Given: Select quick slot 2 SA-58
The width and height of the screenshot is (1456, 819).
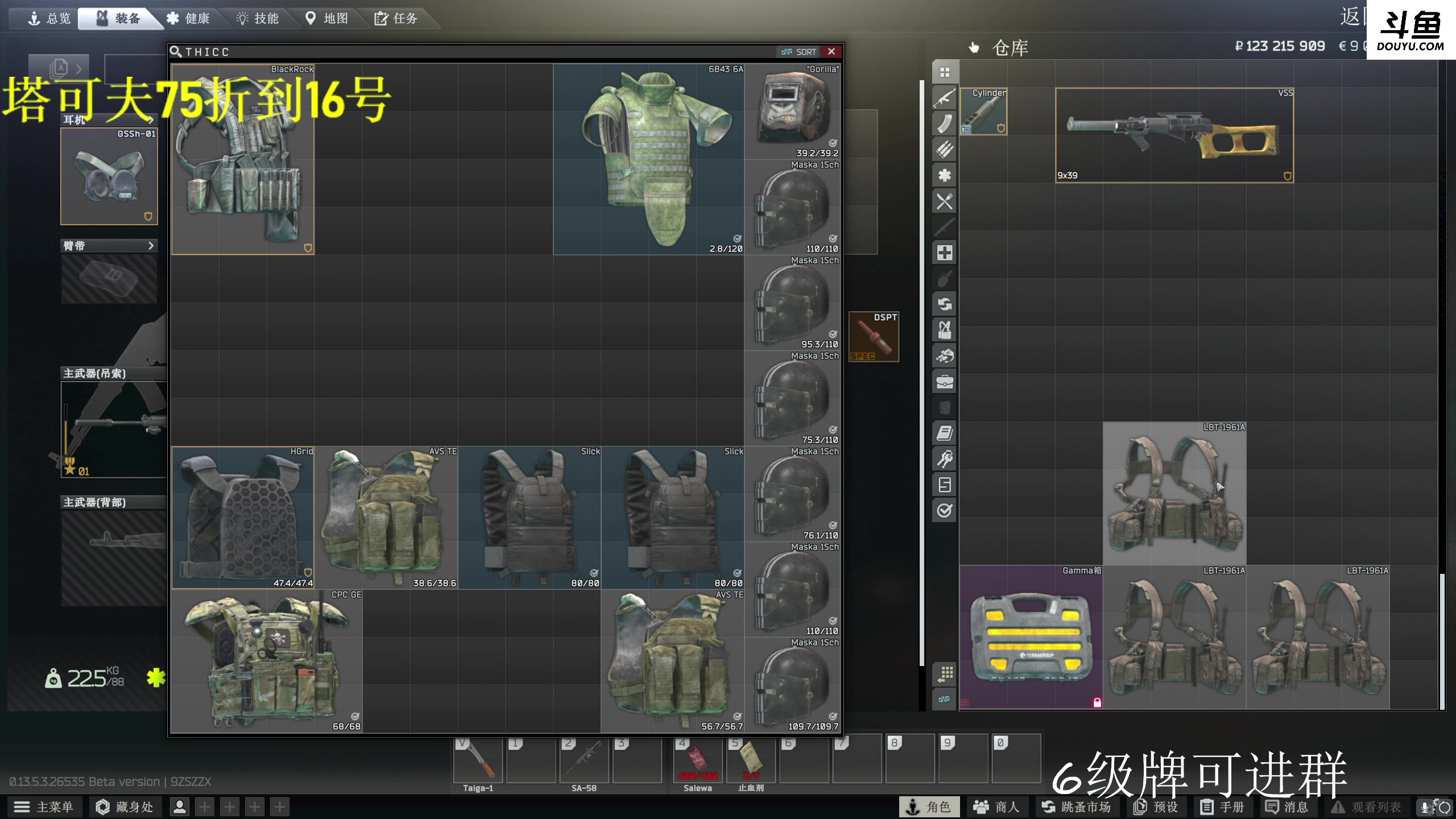Looking at the screenshot, I should [584, 760].
